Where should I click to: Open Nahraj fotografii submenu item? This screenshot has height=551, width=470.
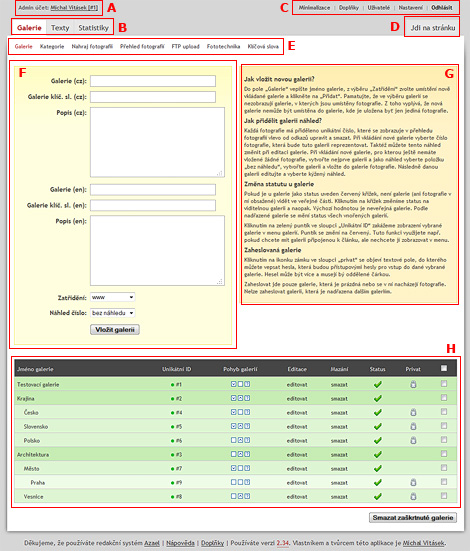pyautogui.click(x=92, y=46)
